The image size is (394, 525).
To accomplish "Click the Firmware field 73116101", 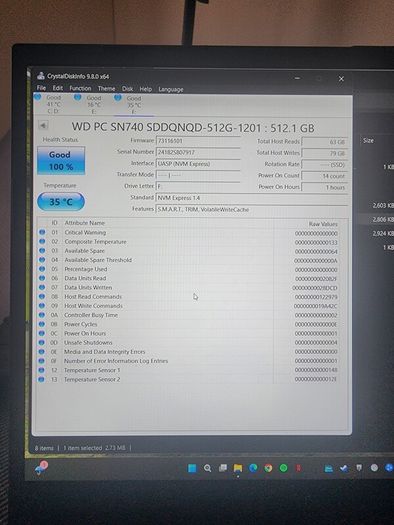I will (x=198, y=141).
